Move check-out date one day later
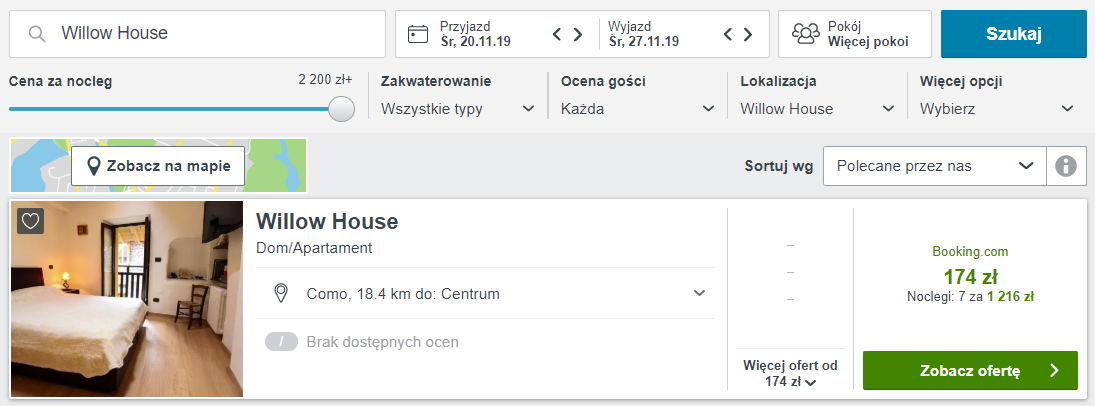The image size is (1095, 406). (x=748, y=34)
